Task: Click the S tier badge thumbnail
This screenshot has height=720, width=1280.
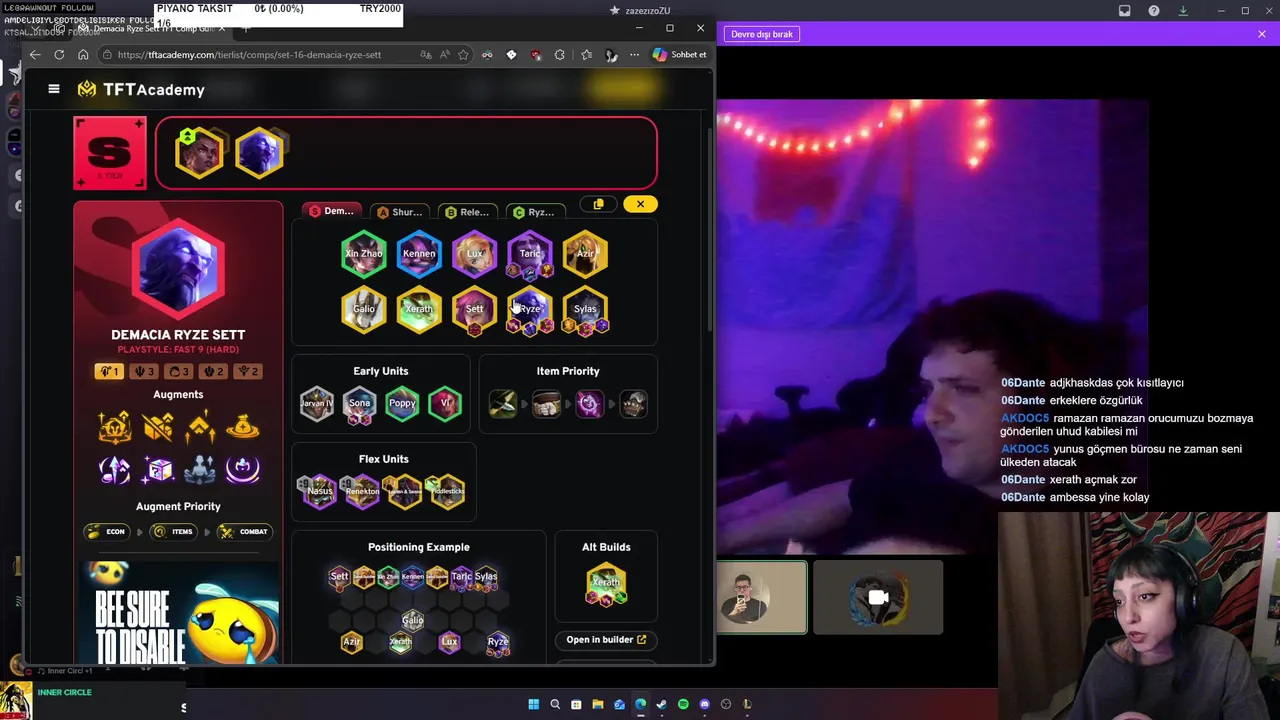Action: click(110, 153)
